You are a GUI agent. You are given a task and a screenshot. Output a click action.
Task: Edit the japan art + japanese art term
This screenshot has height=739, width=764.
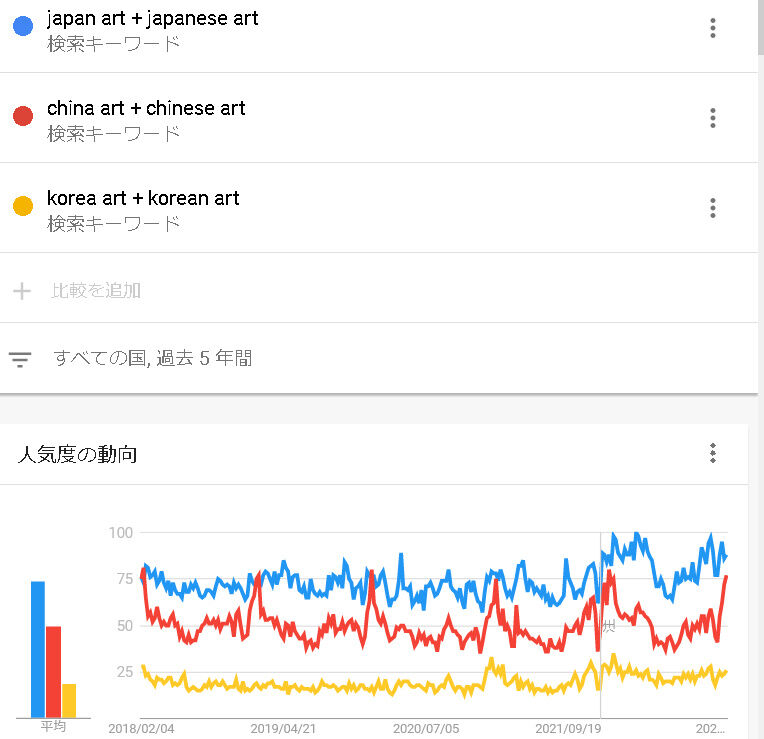(x=152, y=19)
